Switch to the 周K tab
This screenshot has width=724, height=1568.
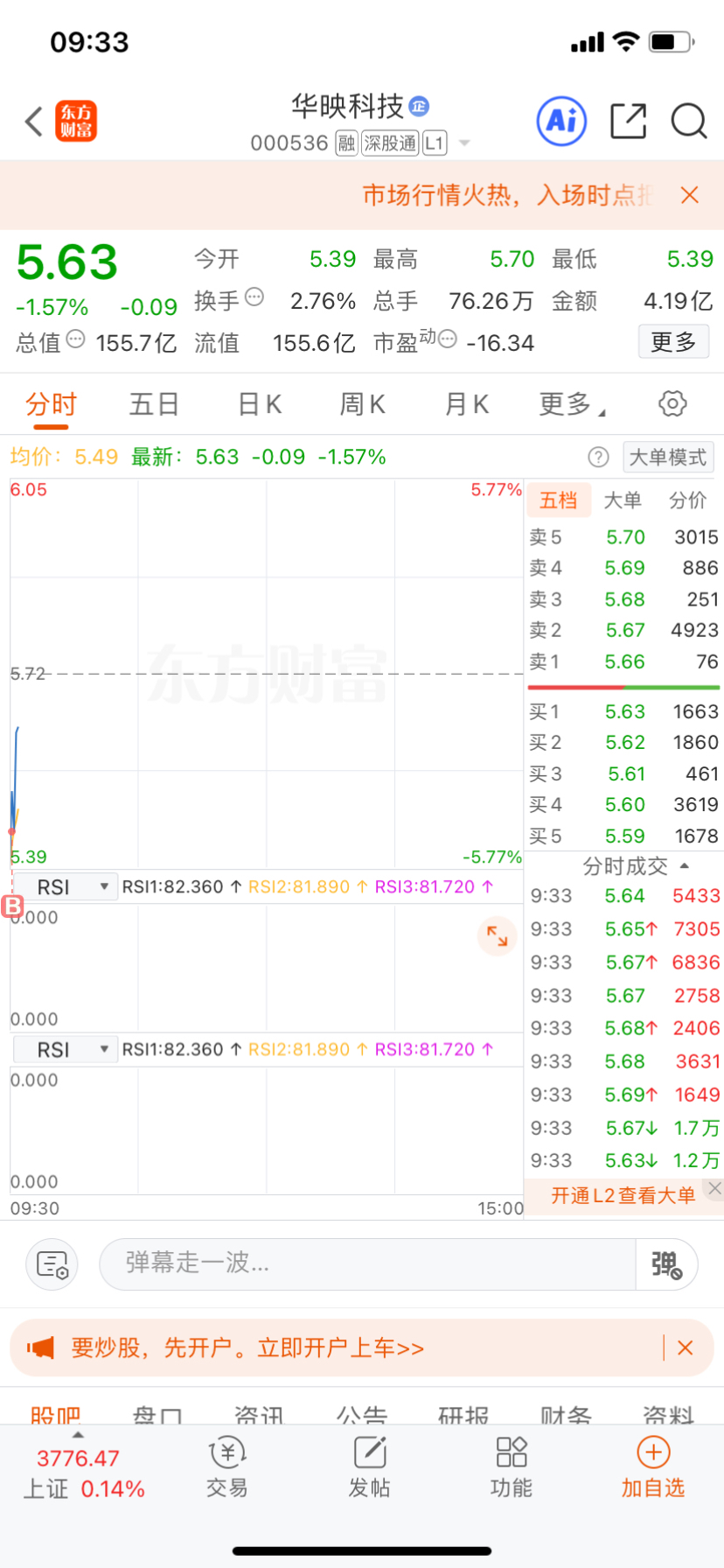coord(363,404)
